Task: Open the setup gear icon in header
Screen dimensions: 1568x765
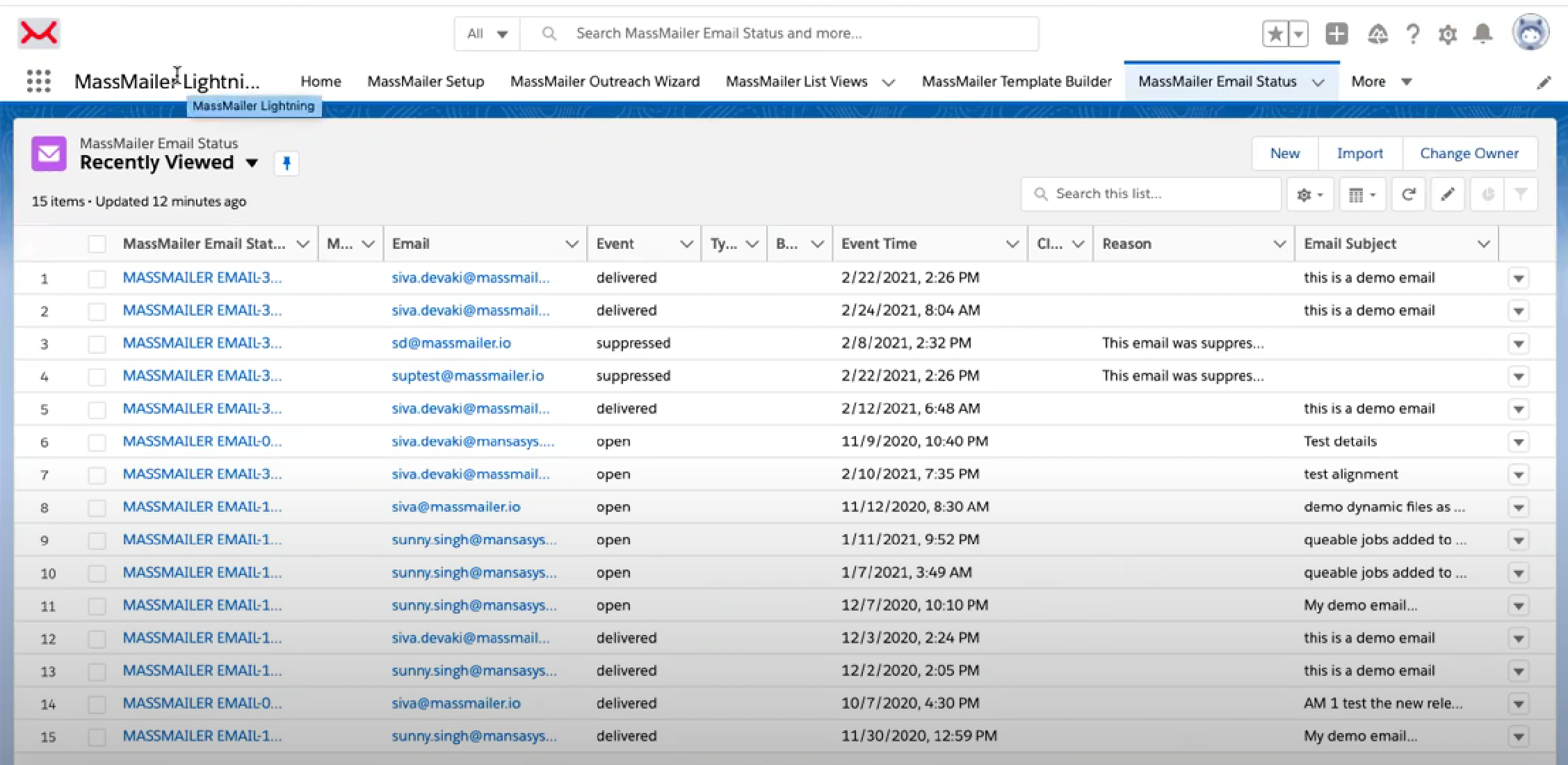Action: (x=1448, y=34)
